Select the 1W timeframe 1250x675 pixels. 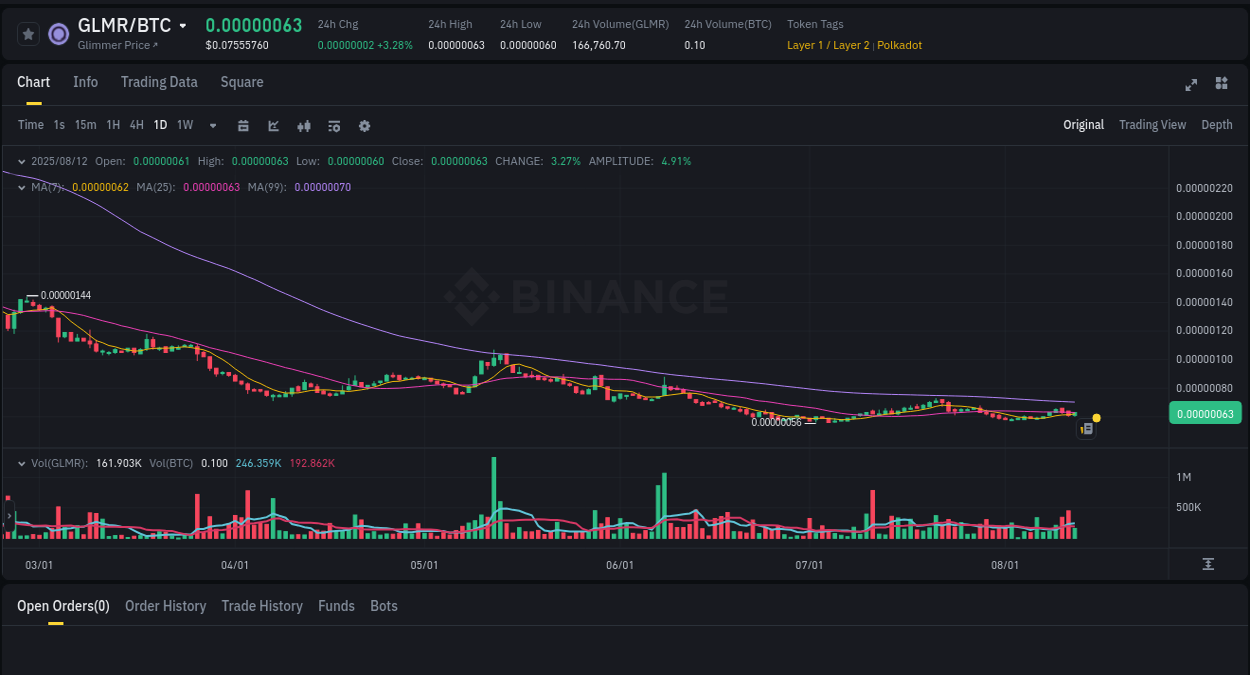pyautogui.click(x=185, y=125)
